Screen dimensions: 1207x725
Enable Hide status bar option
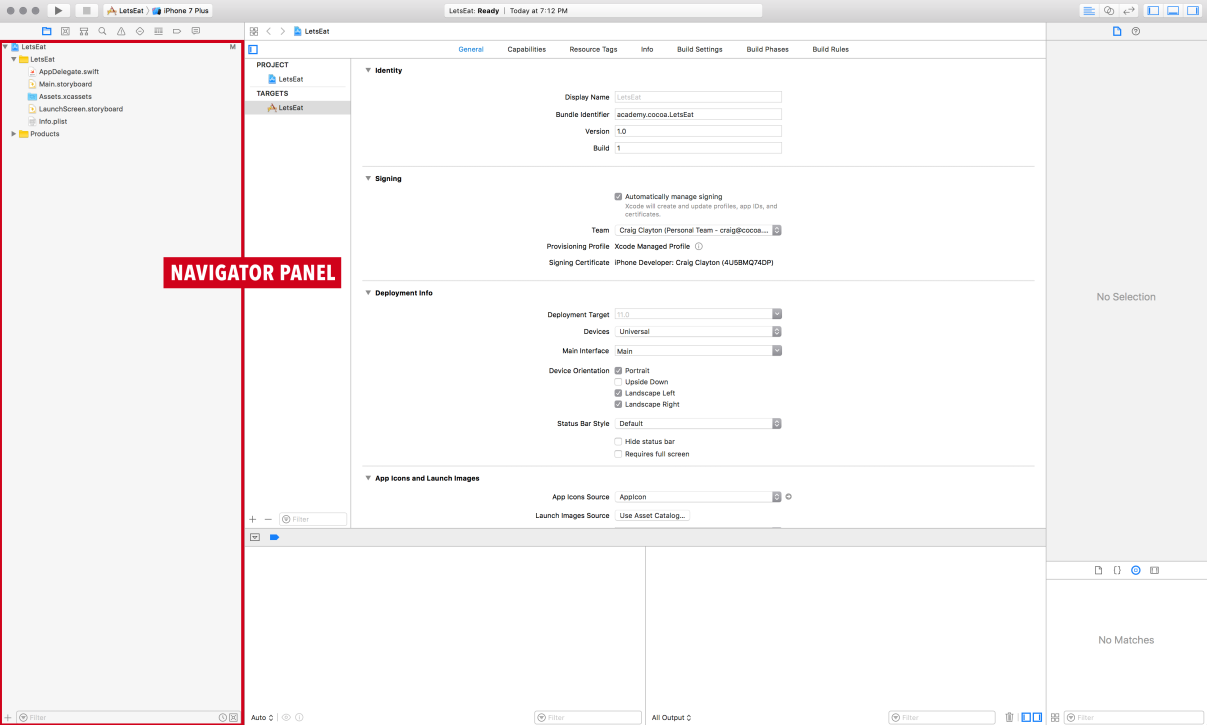[618, 441]
